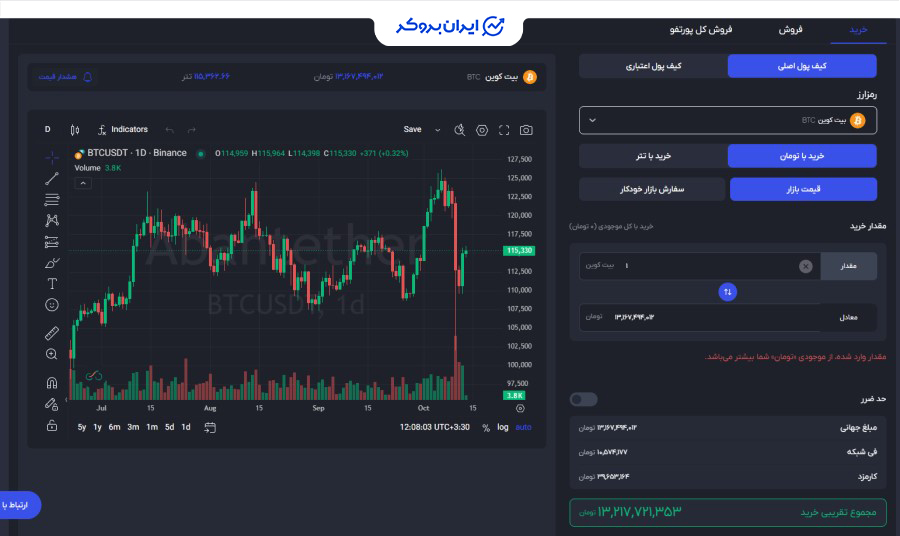
Task: Select the trend line drawing tool
Action: [52, 179]
